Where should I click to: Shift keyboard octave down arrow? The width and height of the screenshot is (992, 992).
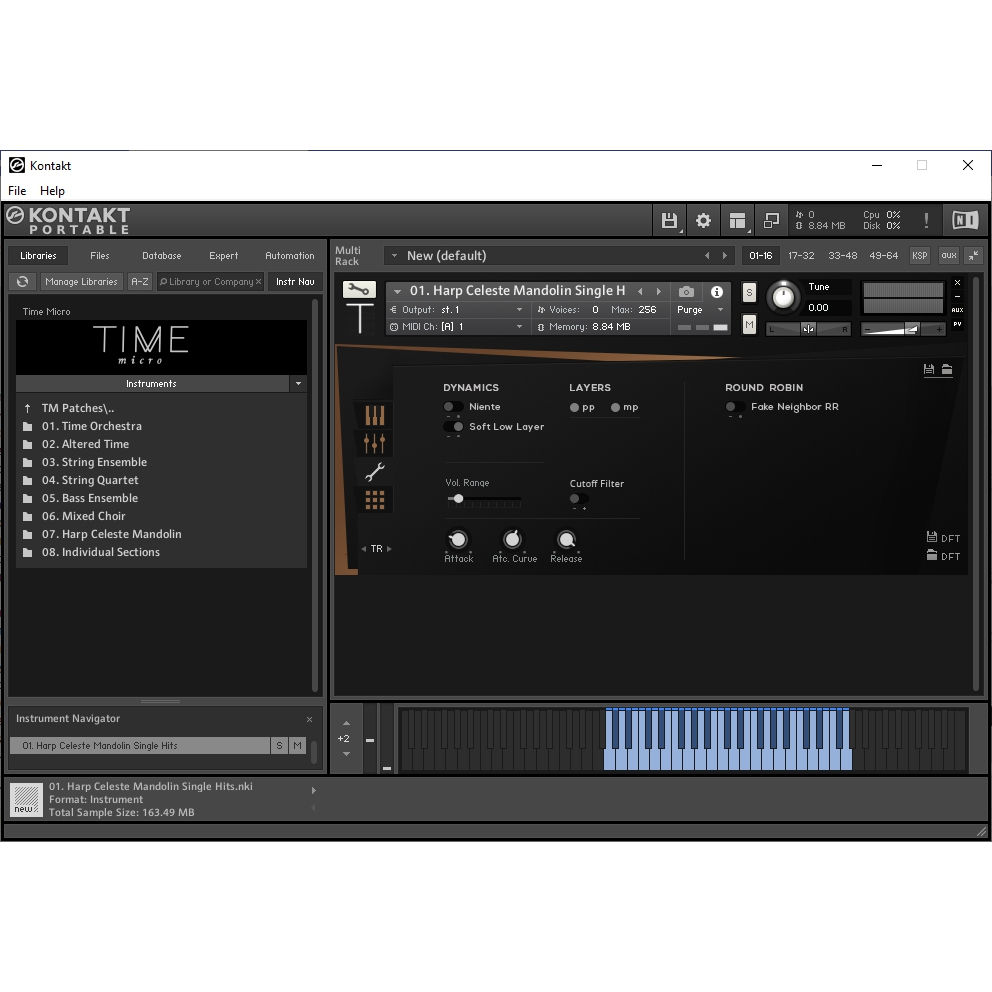[346, 754]
